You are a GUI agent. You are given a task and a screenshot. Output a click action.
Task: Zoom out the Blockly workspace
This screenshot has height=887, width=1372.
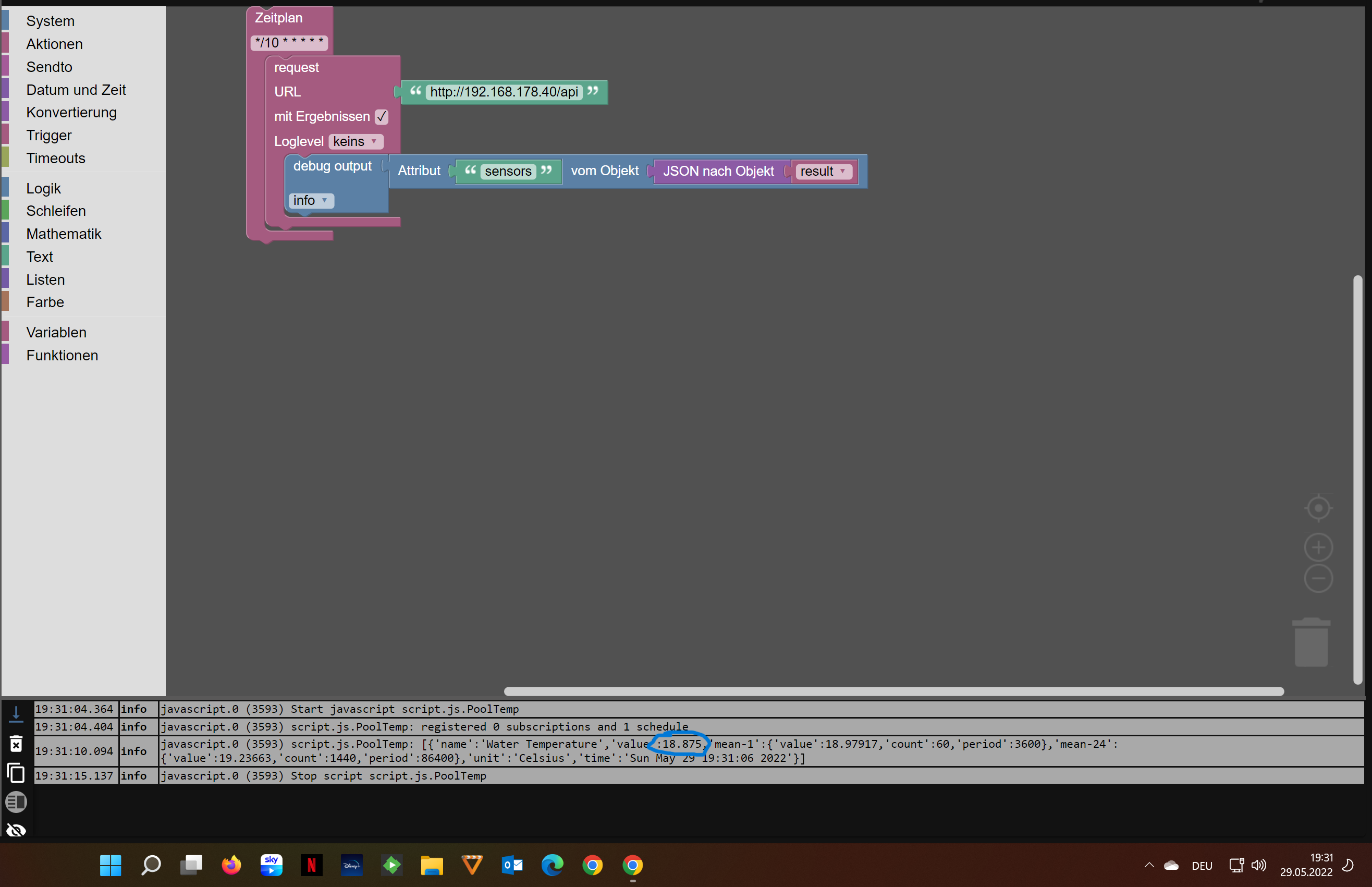(1318, 578)
